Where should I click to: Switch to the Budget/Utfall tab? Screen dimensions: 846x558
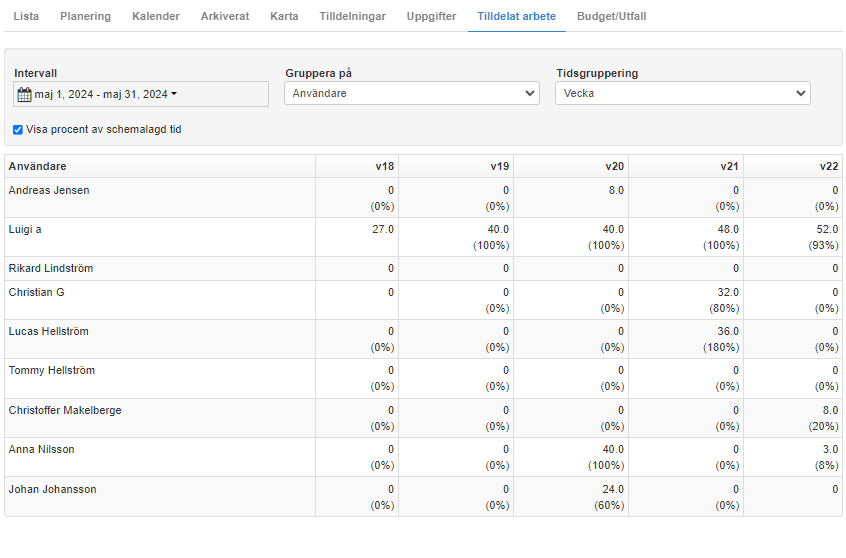coord(611,16)
